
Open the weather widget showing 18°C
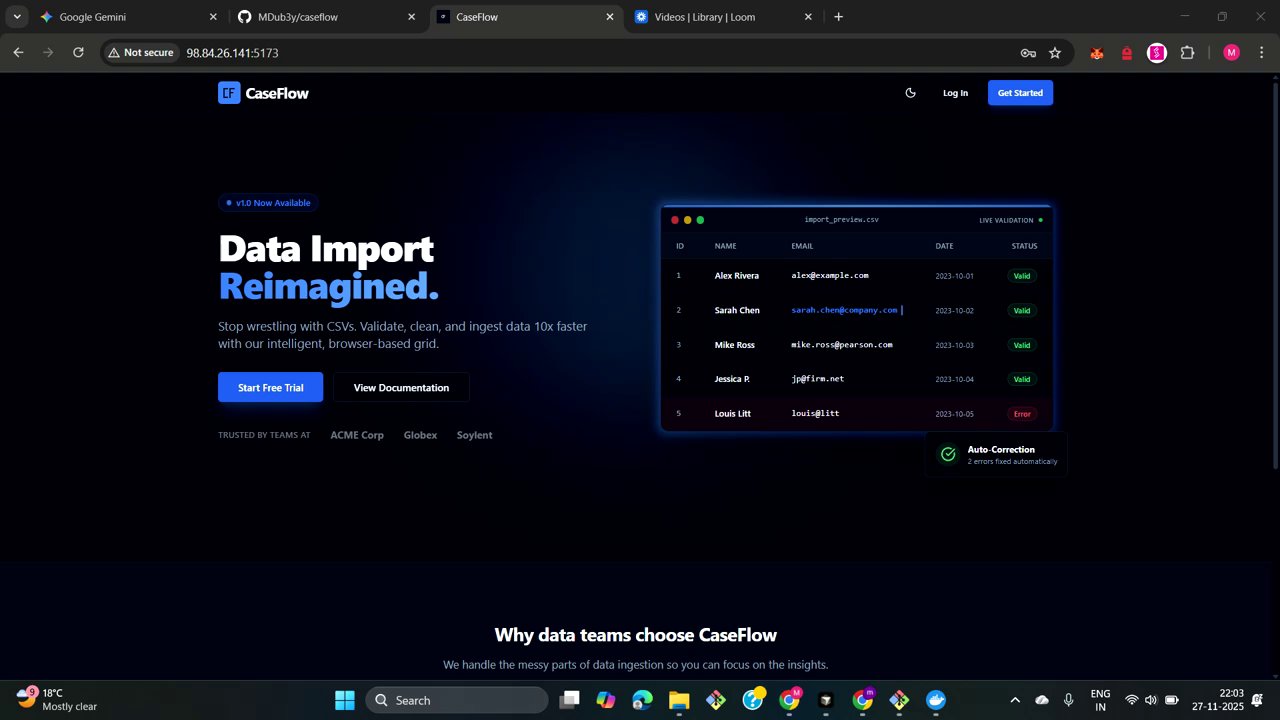coord(58,699)
